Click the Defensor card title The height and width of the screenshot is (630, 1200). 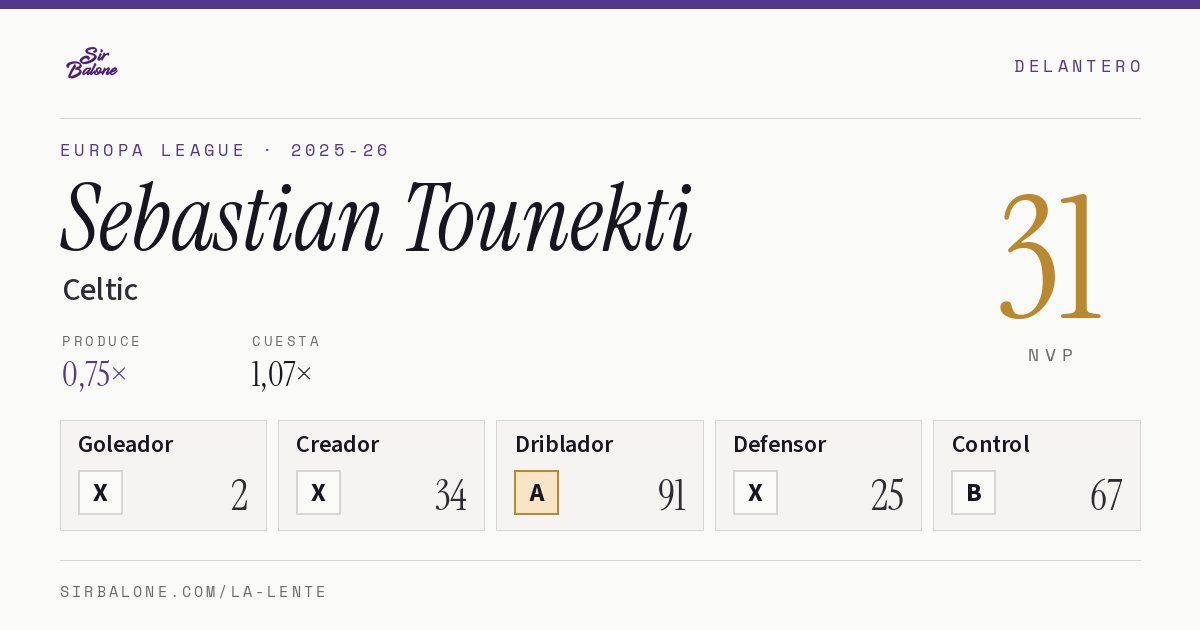[x=780, y=444]
